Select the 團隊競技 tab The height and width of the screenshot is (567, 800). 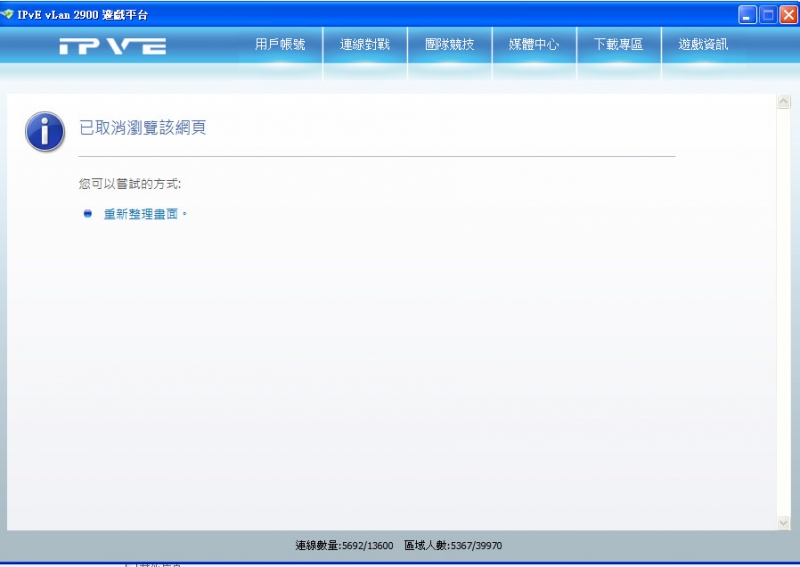click(x=449, y=45)
